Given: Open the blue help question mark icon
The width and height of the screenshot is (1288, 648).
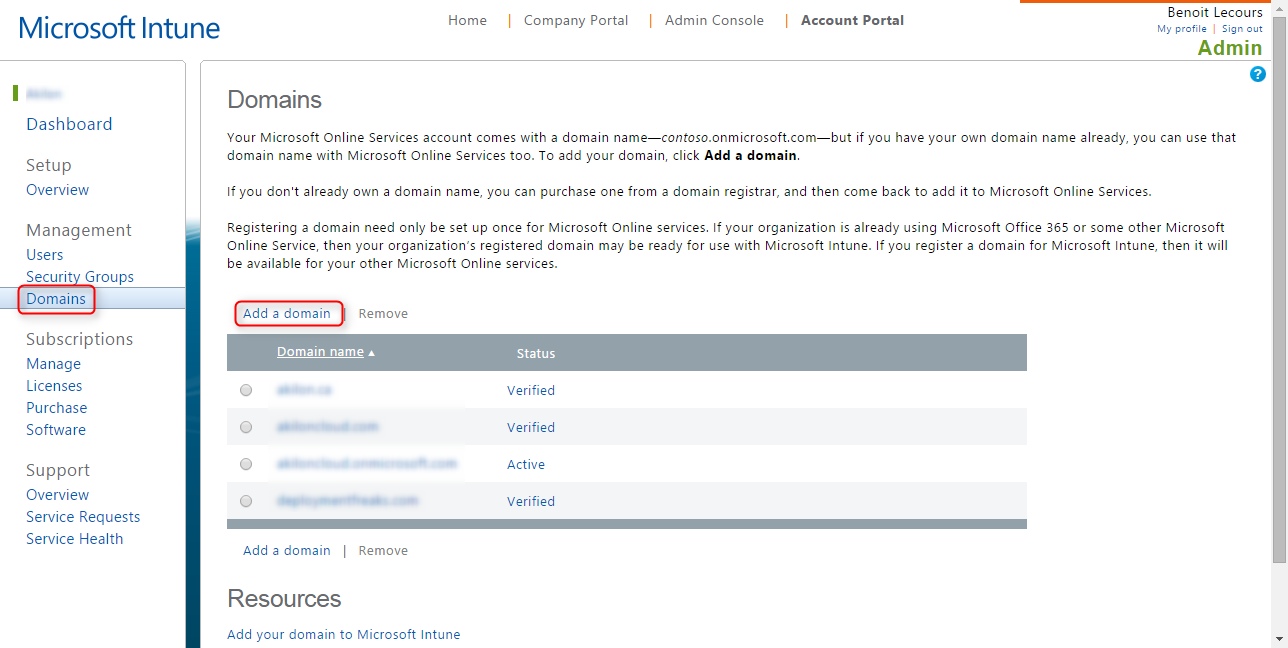Looking at the screenshot, I should tap(1258, 74).
